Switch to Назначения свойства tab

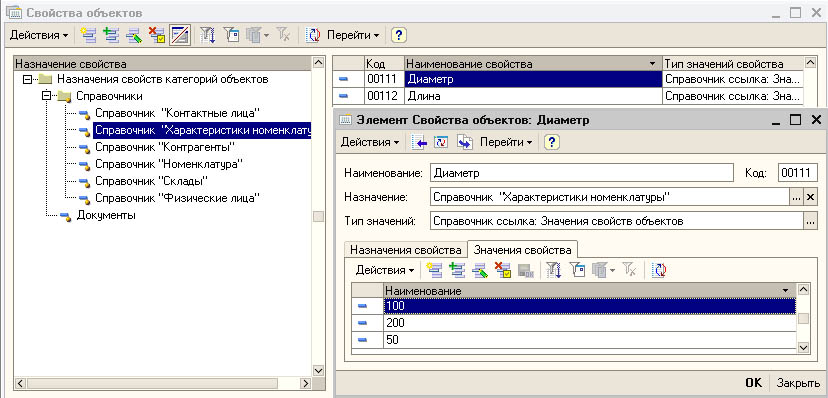click(406, 249)
